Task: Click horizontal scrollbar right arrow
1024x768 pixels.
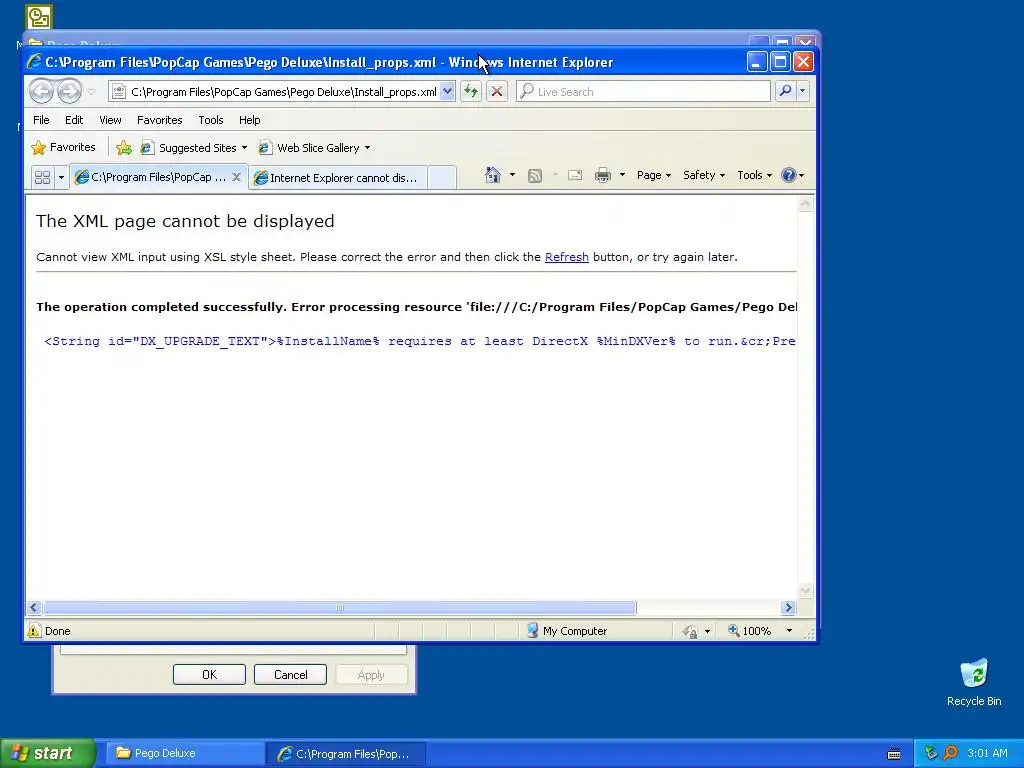Action: click(x=788, y=607)
